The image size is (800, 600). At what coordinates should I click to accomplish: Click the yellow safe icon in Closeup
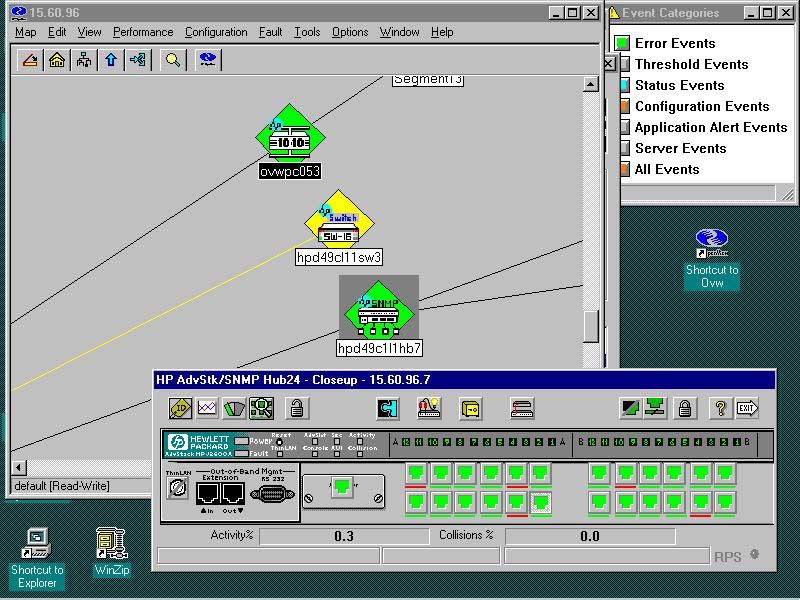470,408
